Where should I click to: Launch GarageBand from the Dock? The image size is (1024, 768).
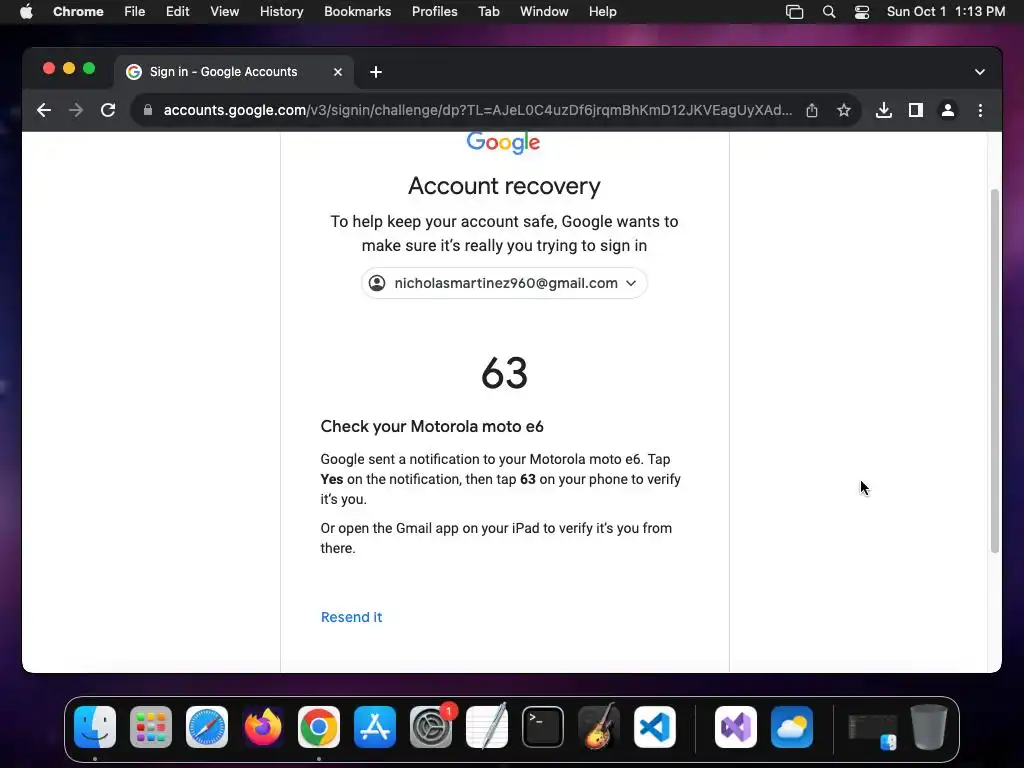[599, 727]
